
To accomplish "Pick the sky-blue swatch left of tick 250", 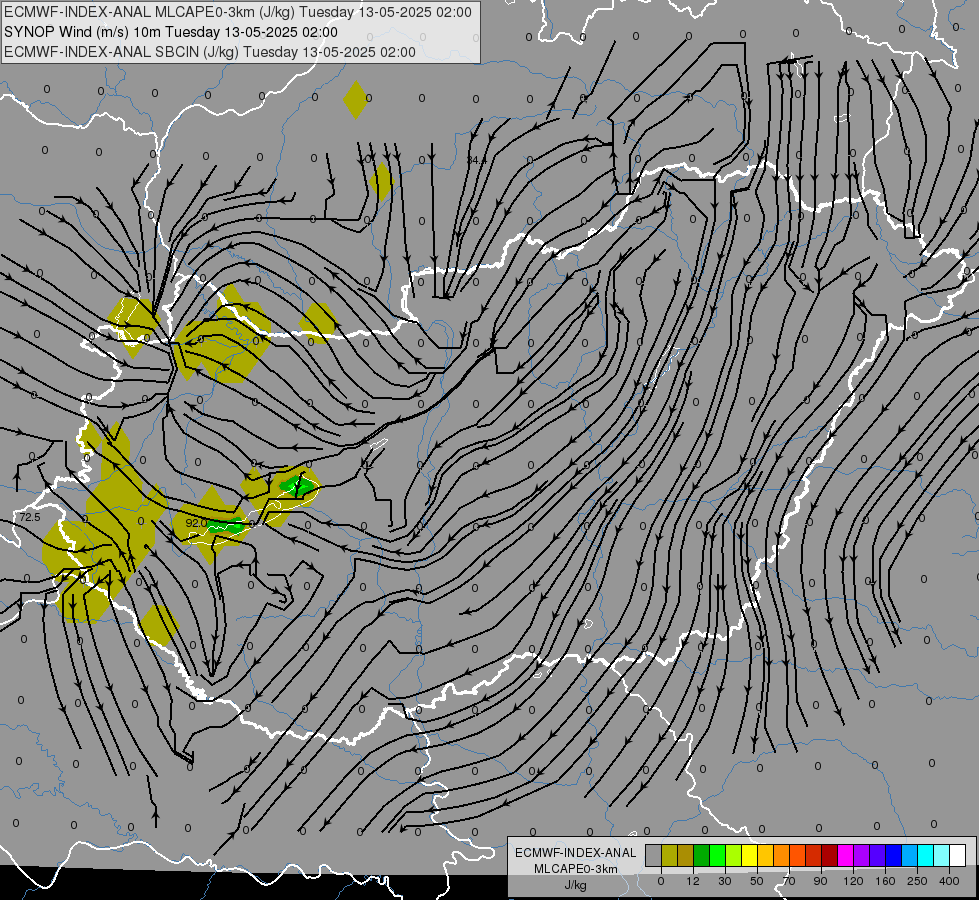I will click(x=910, y=856).
